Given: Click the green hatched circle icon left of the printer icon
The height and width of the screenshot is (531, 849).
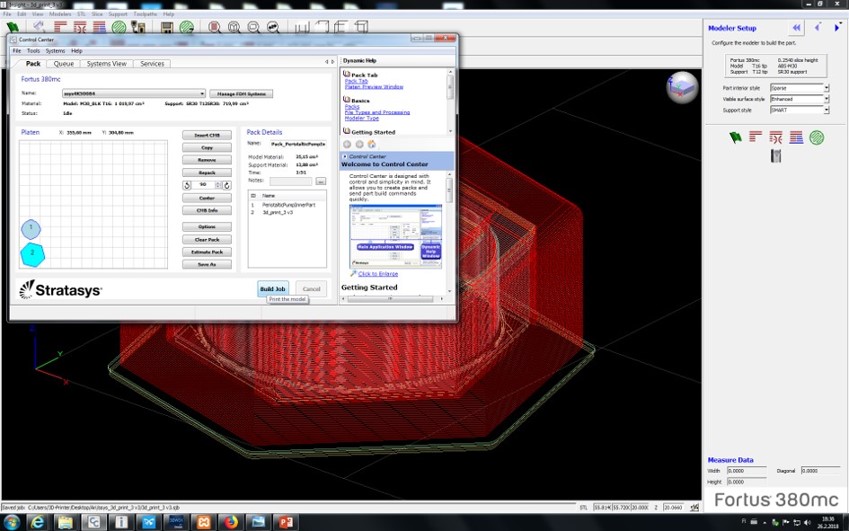Looking at the screenshot, I should tap(119, 27).
